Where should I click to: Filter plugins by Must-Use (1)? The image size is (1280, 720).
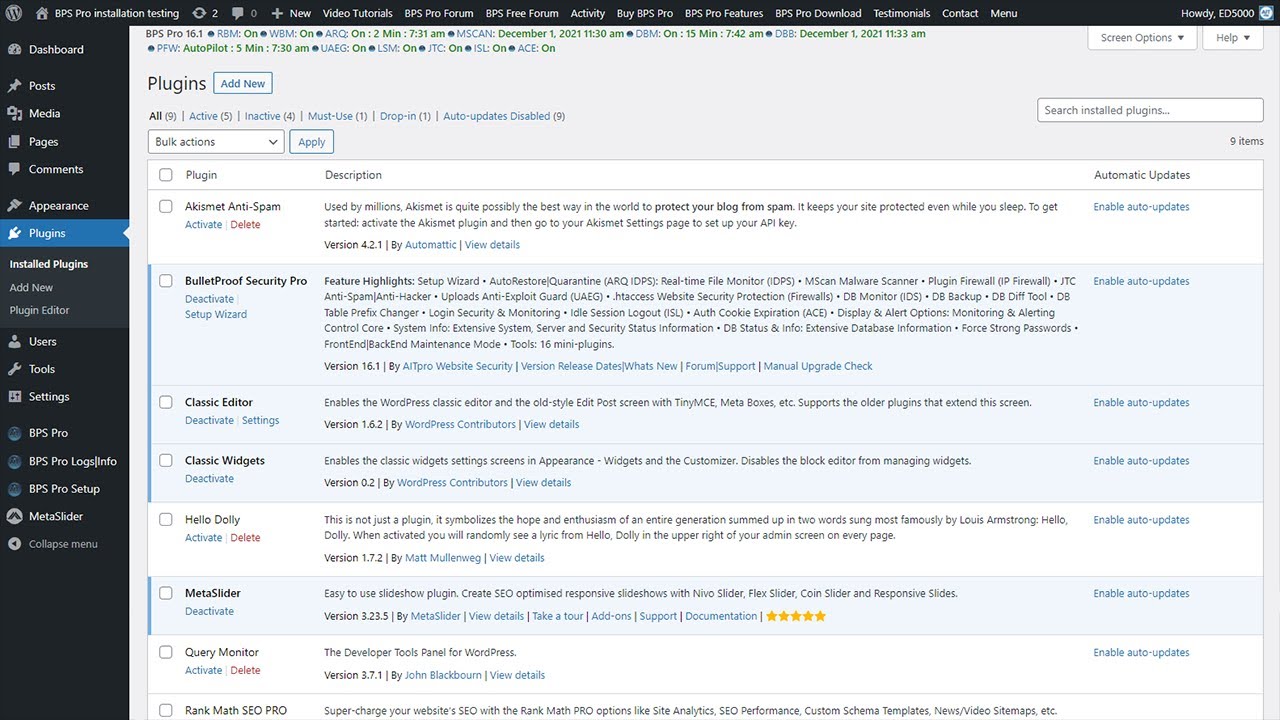click(337, 116)
